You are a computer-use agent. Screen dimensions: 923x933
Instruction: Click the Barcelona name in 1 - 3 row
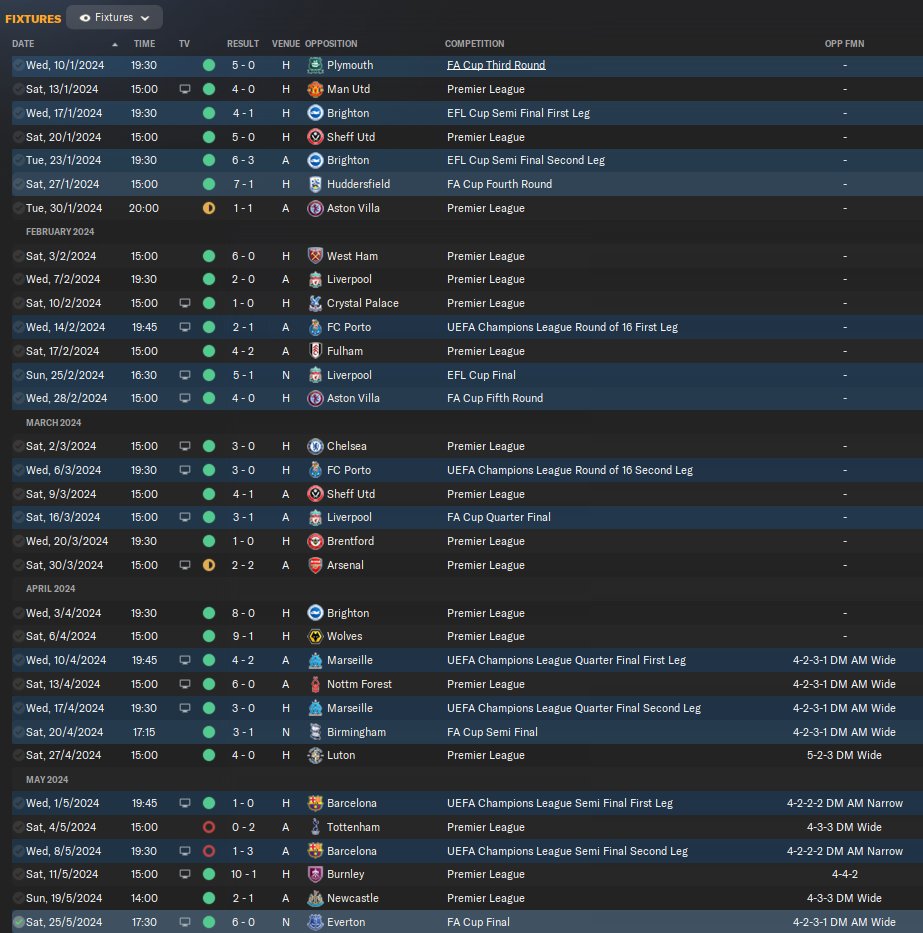tap(352, 851)
